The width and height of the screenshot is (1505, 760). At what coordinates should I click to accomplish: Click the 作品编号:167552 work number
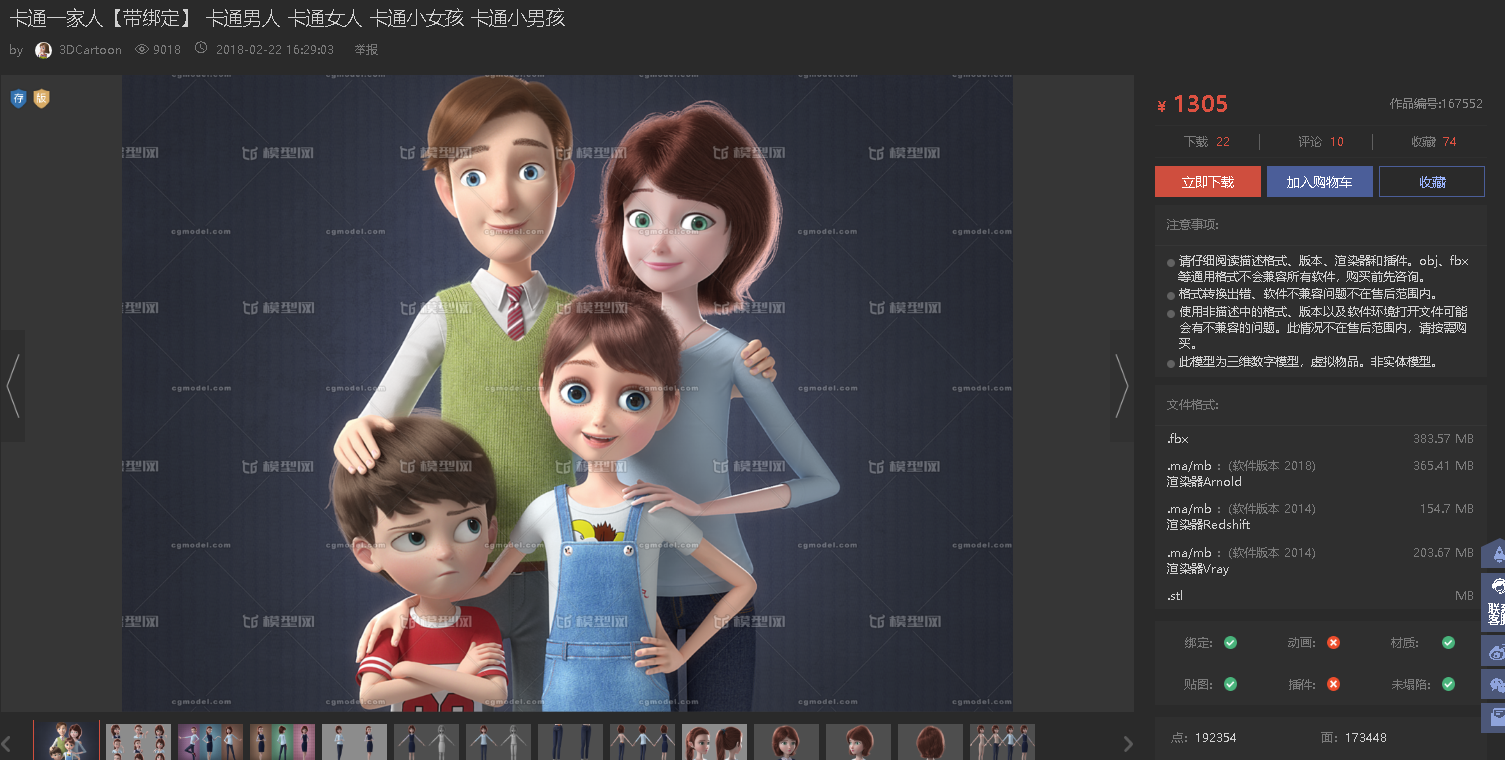tap(1436, 104)
